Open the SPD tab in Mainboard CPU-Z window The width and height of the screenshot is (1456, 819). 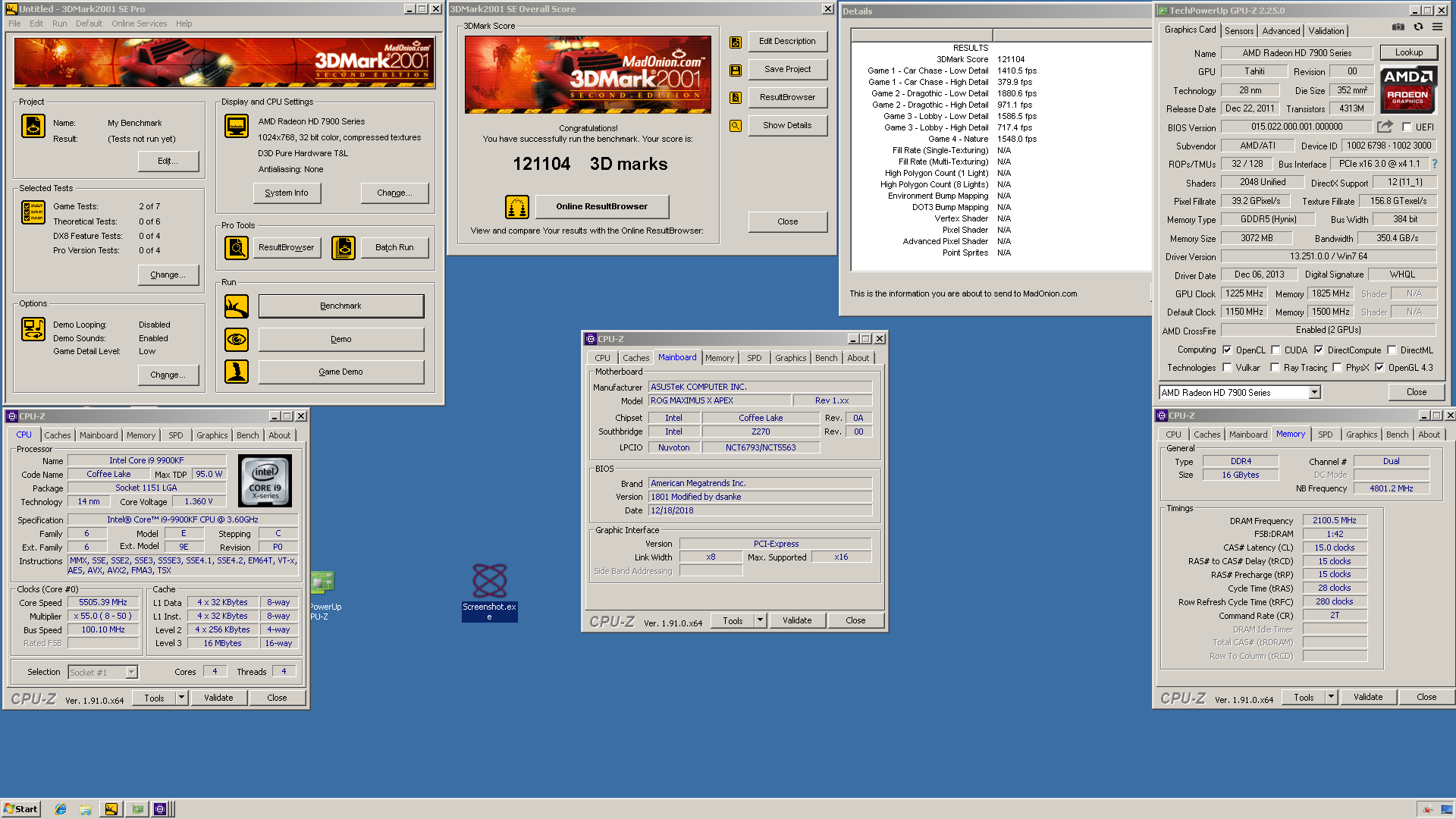click(754, 358)
